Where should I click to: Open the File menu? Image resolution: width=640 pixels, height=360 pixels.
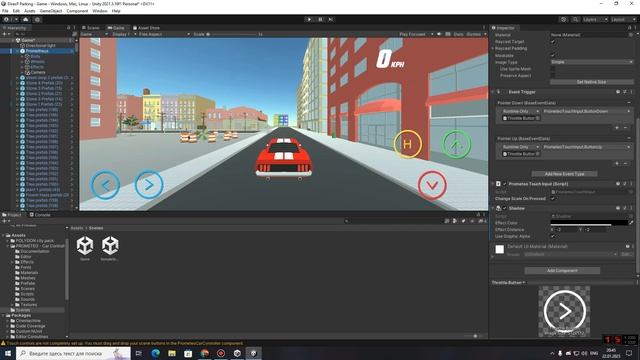coord(5,11)
